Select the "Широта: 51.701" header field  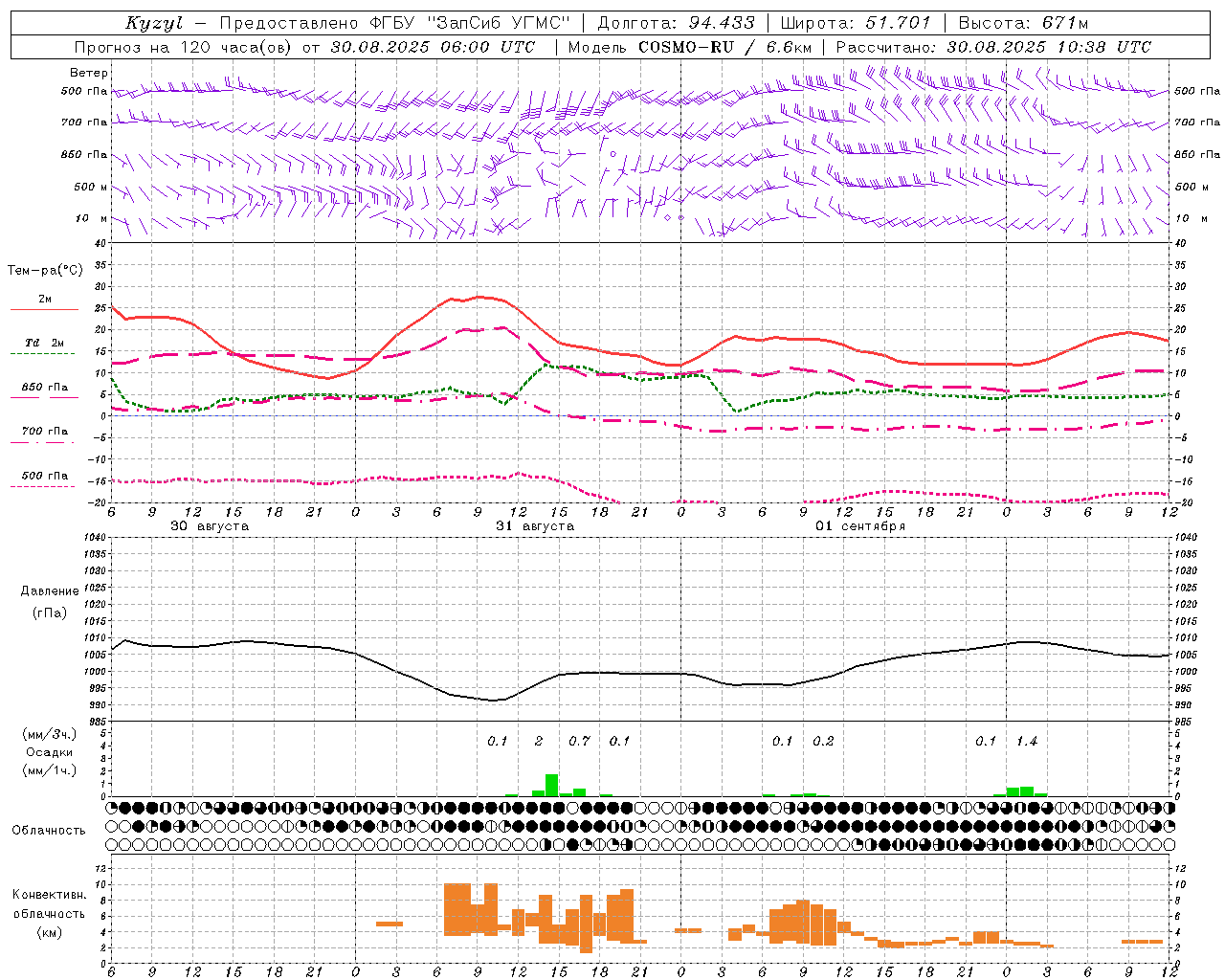point(856,23)
